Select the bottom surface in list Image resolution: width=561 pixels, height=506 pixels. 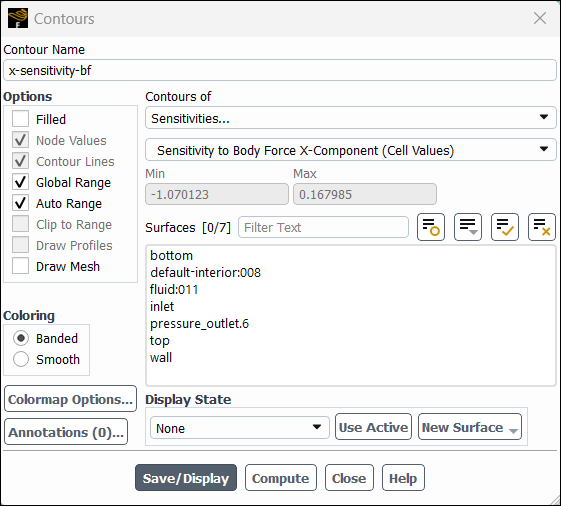tap(351, 256)
